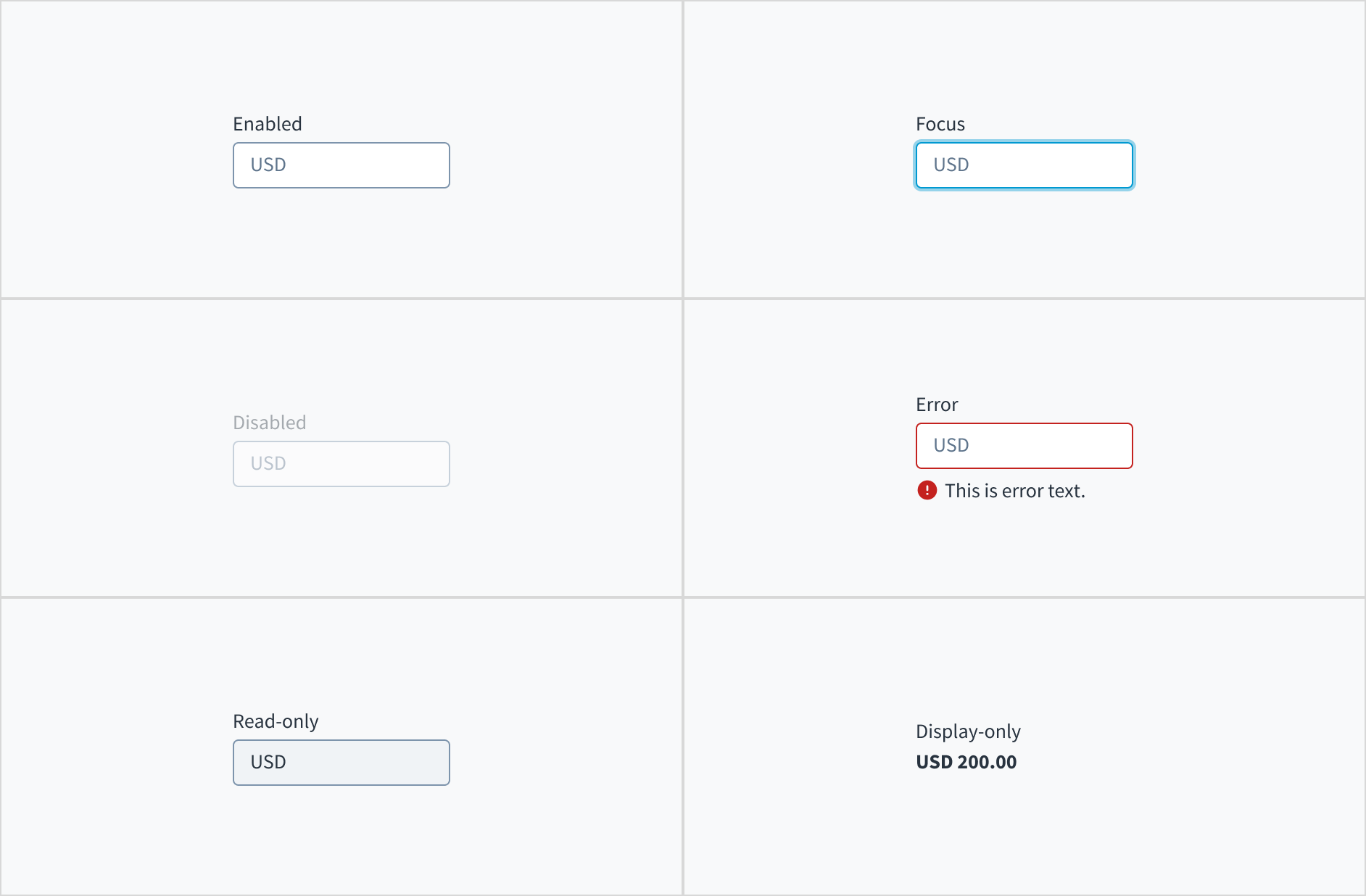Click the Read-only USD input field

341,763
